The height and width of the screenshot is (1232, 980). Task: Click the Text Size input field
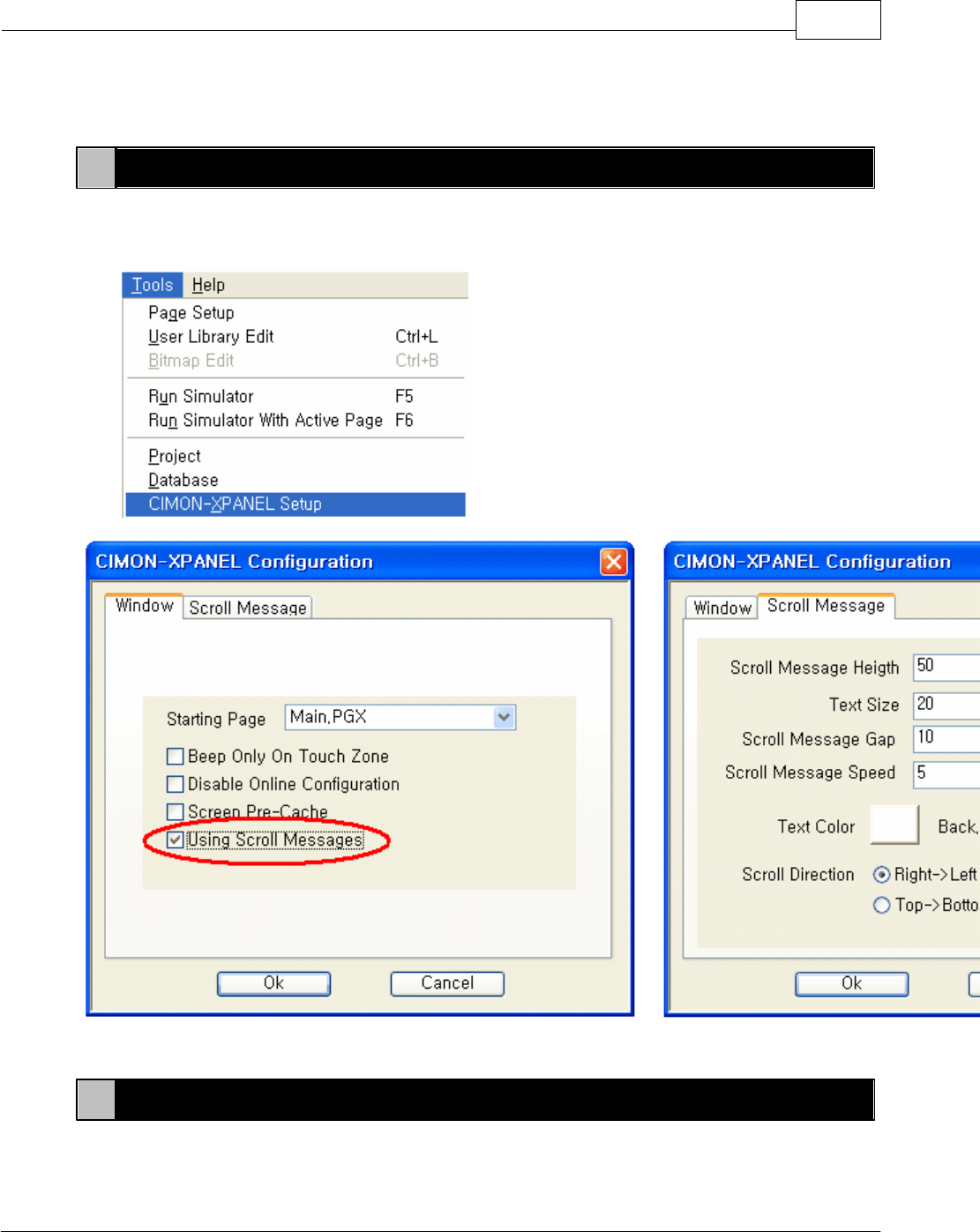click(x=946, y=705)
